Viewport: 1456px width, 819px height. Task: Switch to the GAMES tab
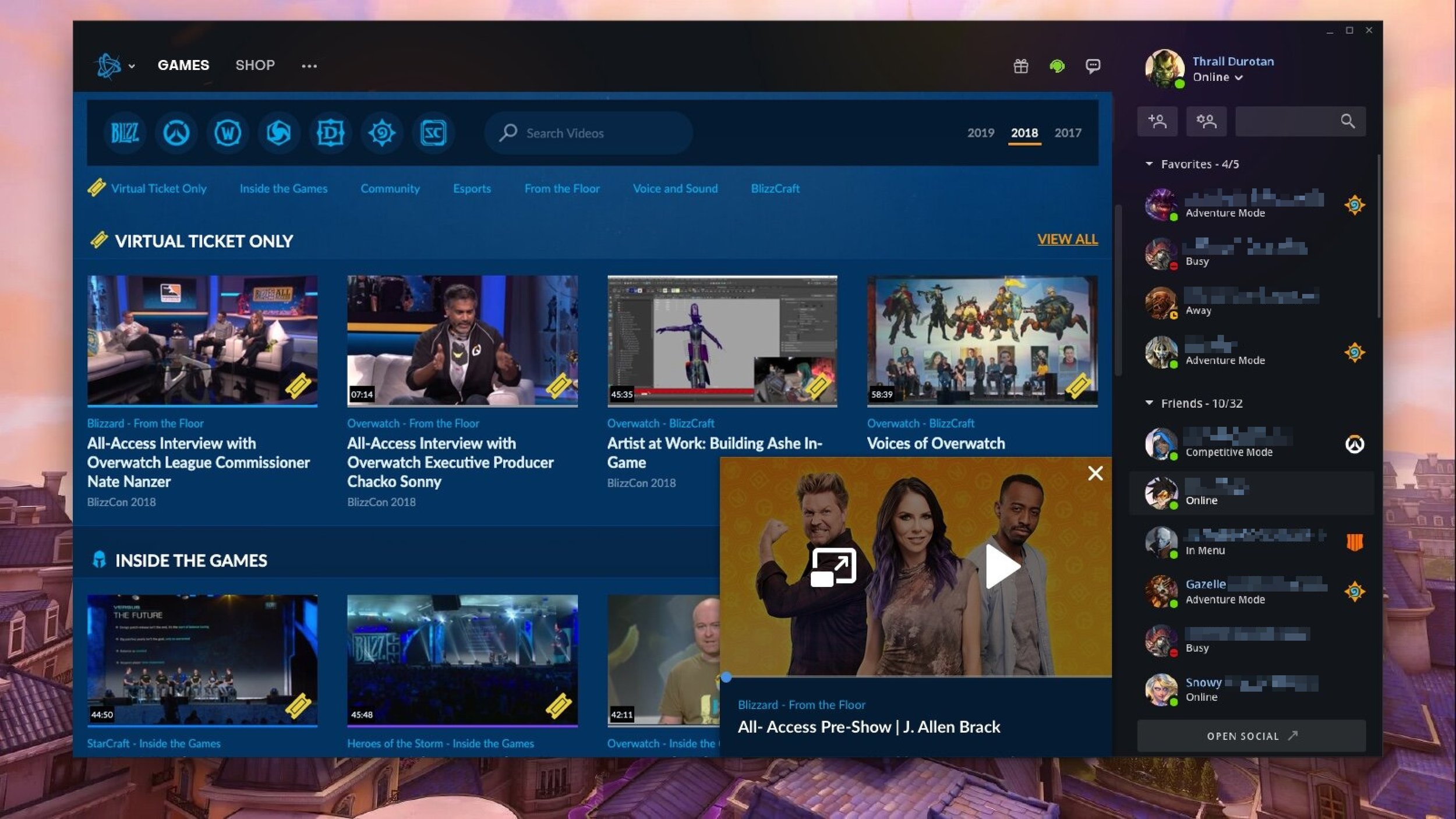pos(183,65)
